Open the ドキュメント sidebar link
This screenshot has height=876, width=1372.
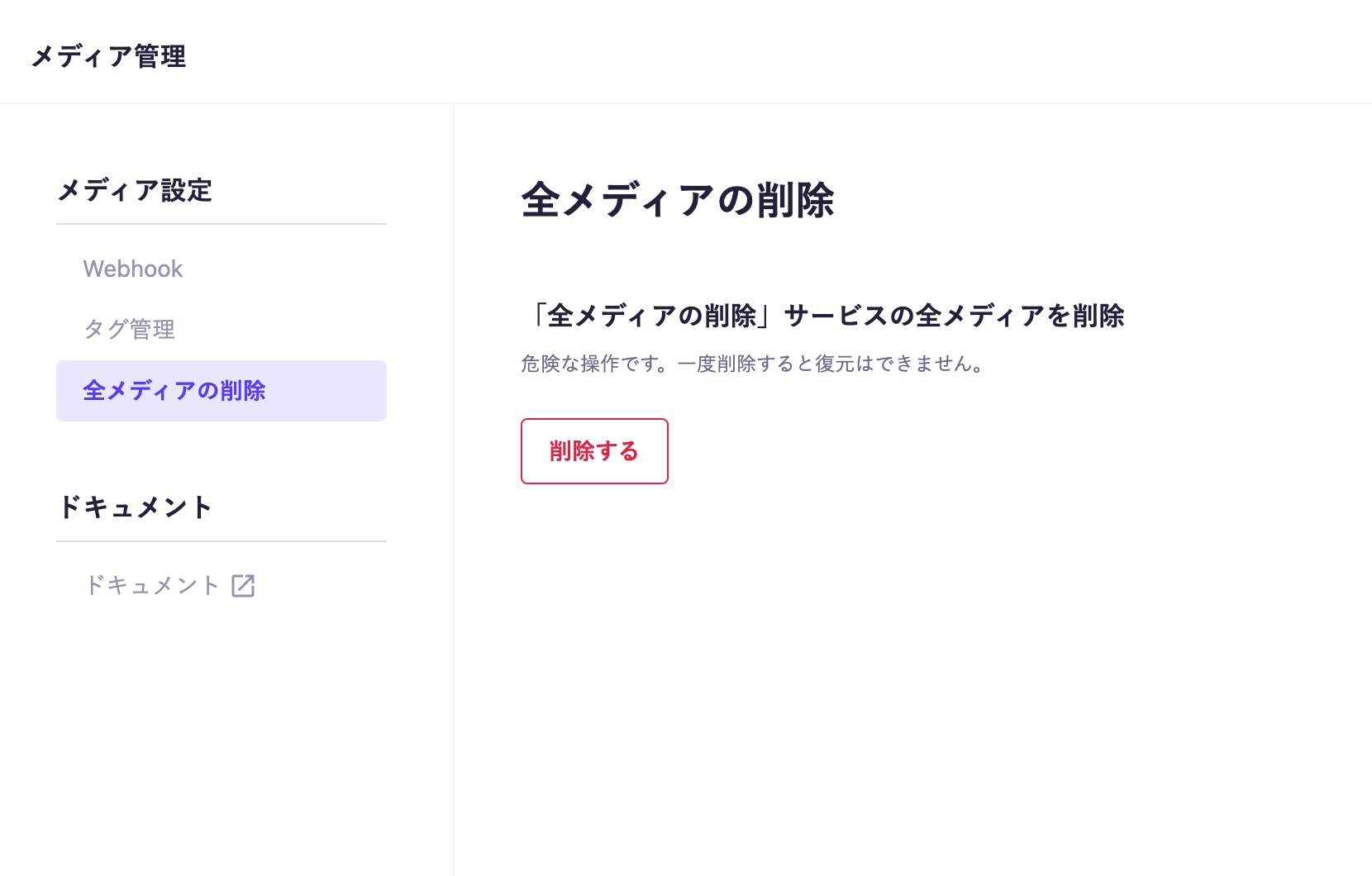[152, 585]
